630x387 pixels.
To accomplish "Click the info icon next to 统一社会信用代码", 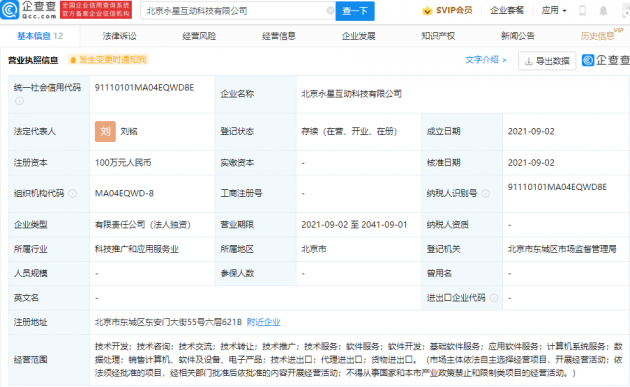I will click(19, 101).
